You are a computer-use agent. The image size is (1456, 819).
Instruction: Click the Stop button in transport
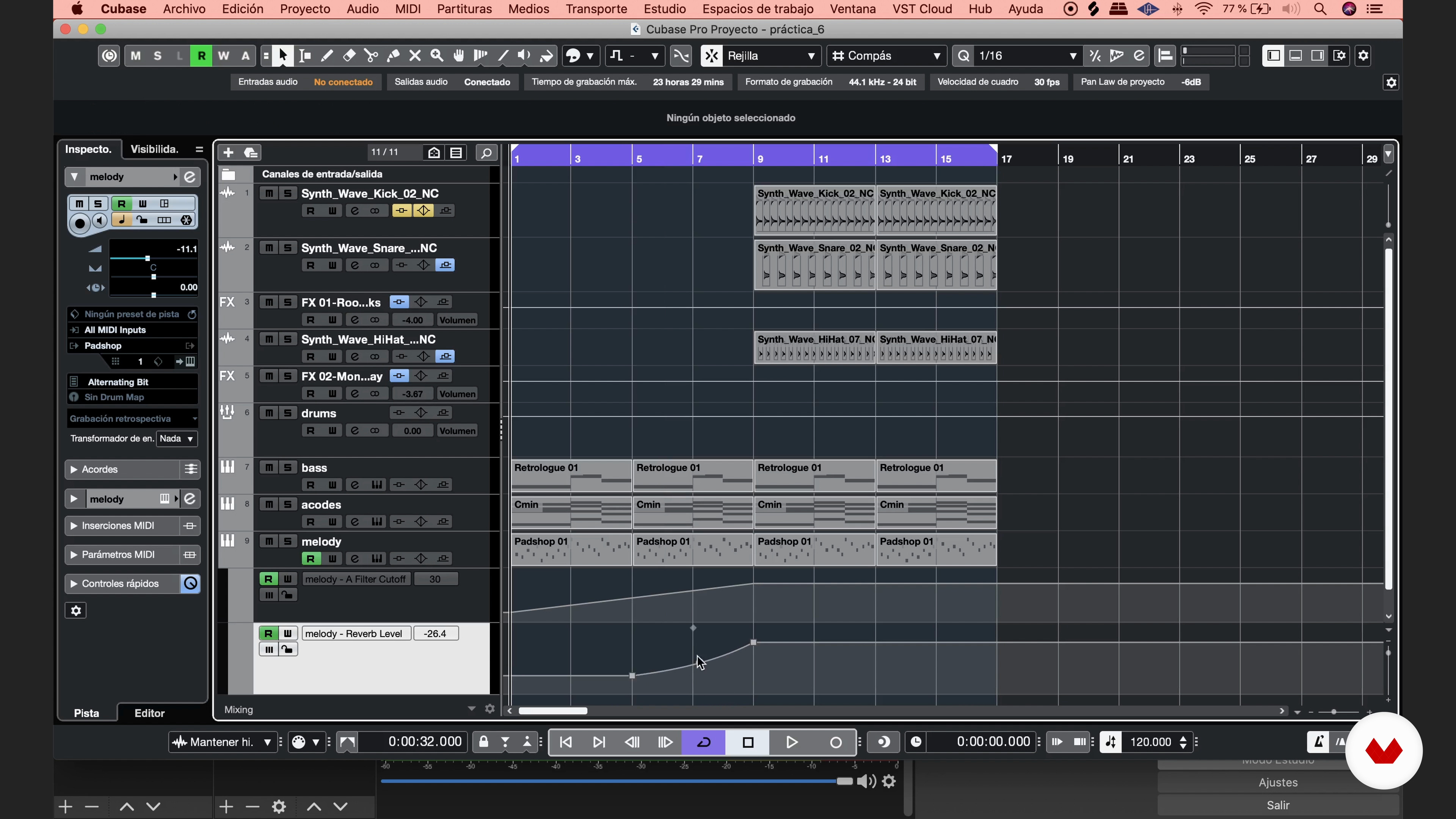point(748,742)
